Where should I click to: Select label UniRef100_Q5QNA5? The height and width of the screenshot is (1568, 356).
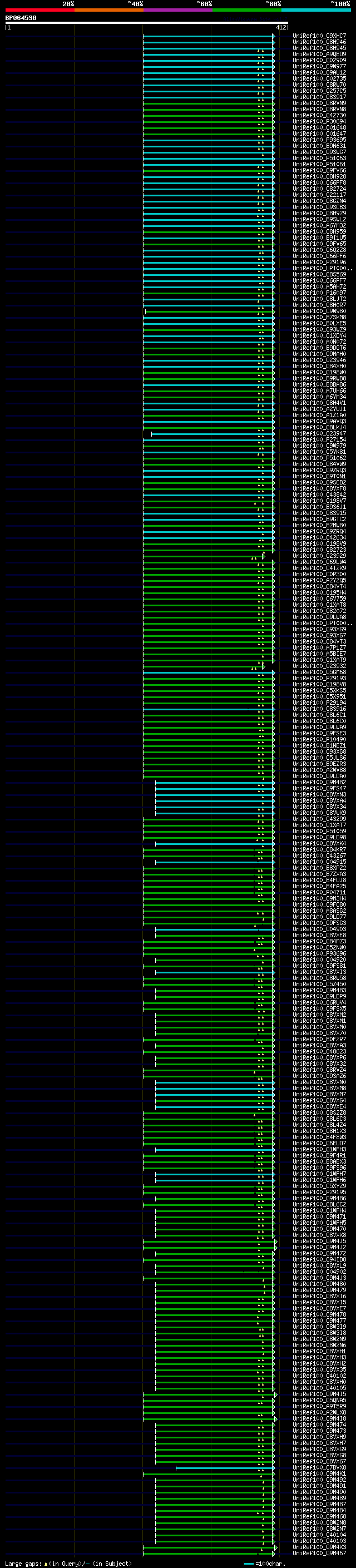(319, 1400)
